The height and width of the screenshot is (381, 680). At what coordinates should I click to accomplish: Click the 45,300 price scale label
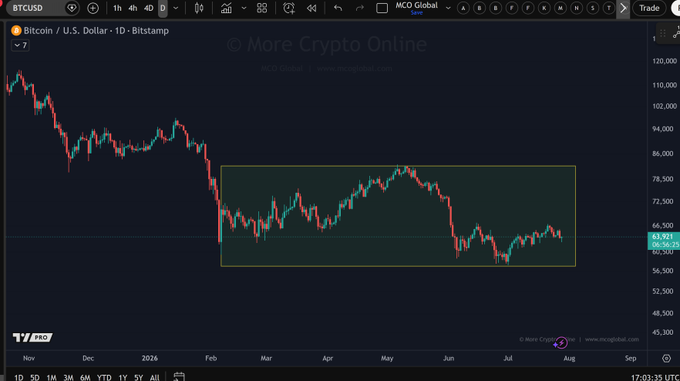pyautogui.click(x=663, y=332)
